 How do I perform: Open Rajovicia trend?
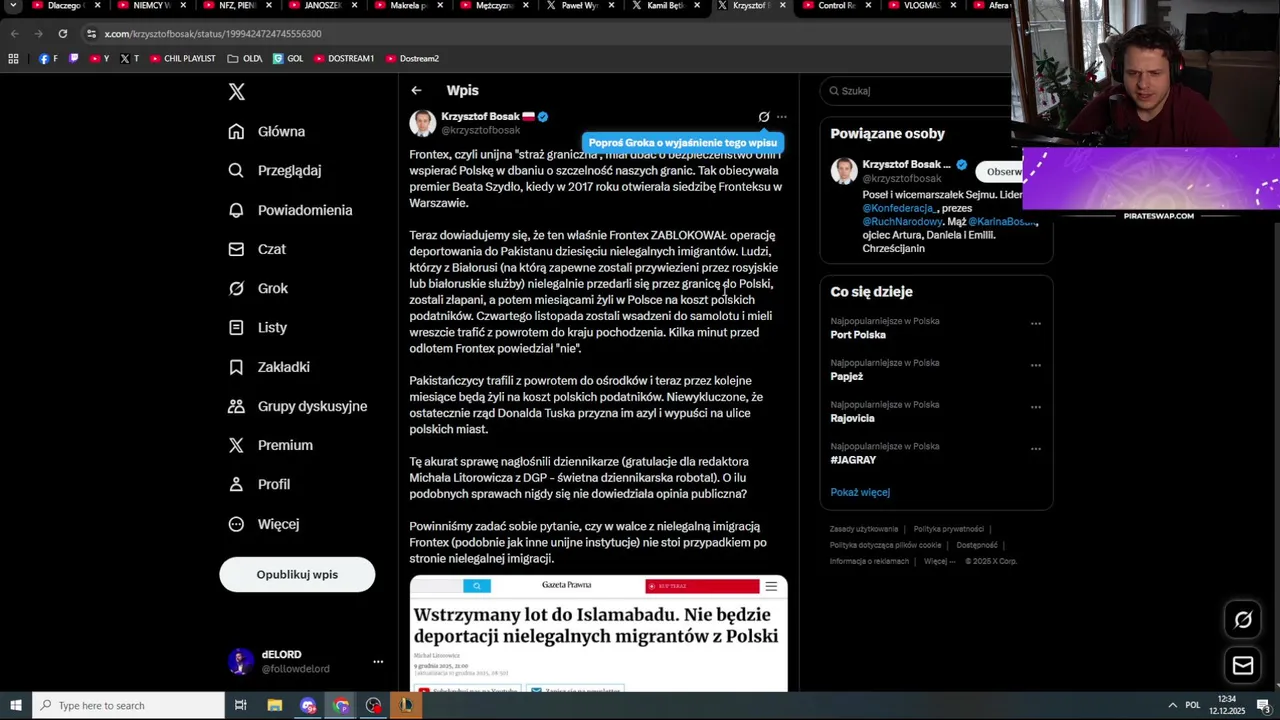[853, 418]
